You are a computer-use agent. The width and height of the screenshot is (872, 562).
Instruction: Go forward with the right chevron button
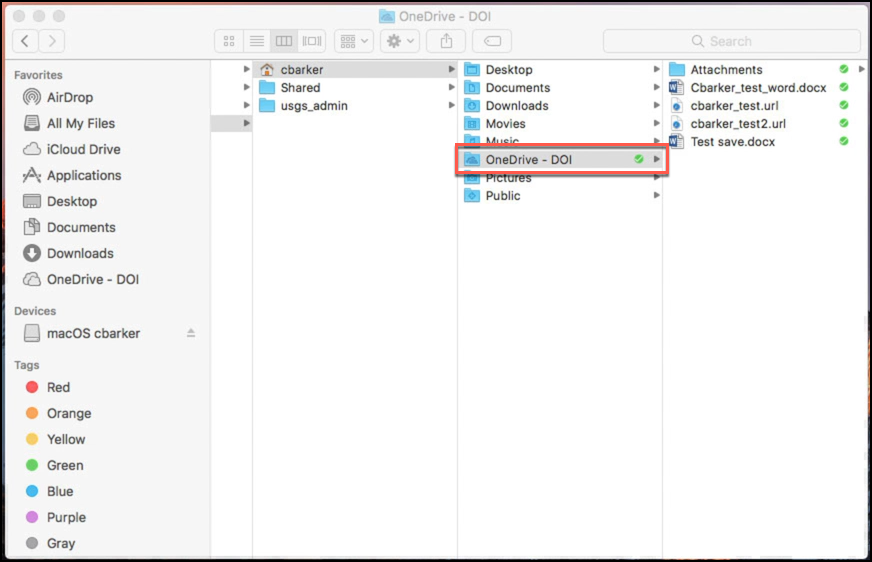(x=52, y=41)
